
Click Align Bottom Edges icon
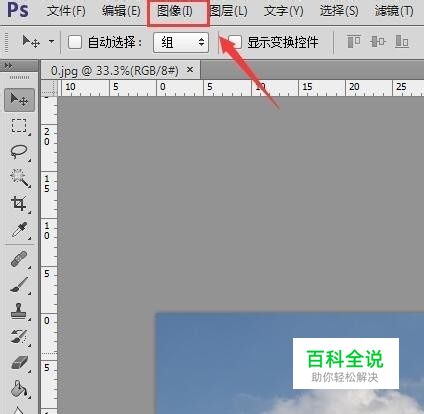(402, 42)
